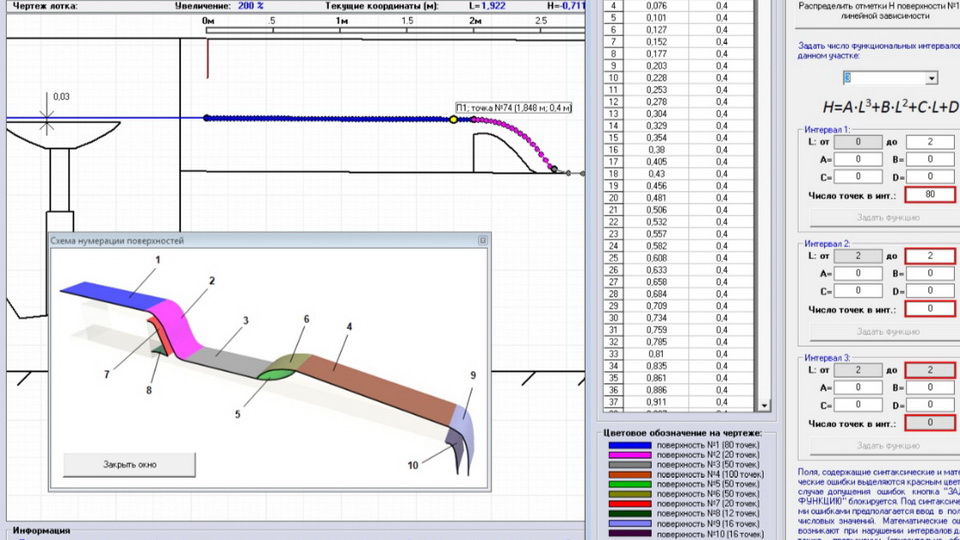960x540 pixels.
Task: Click the table scrollbar down arrow
Action: click(763, 405)
